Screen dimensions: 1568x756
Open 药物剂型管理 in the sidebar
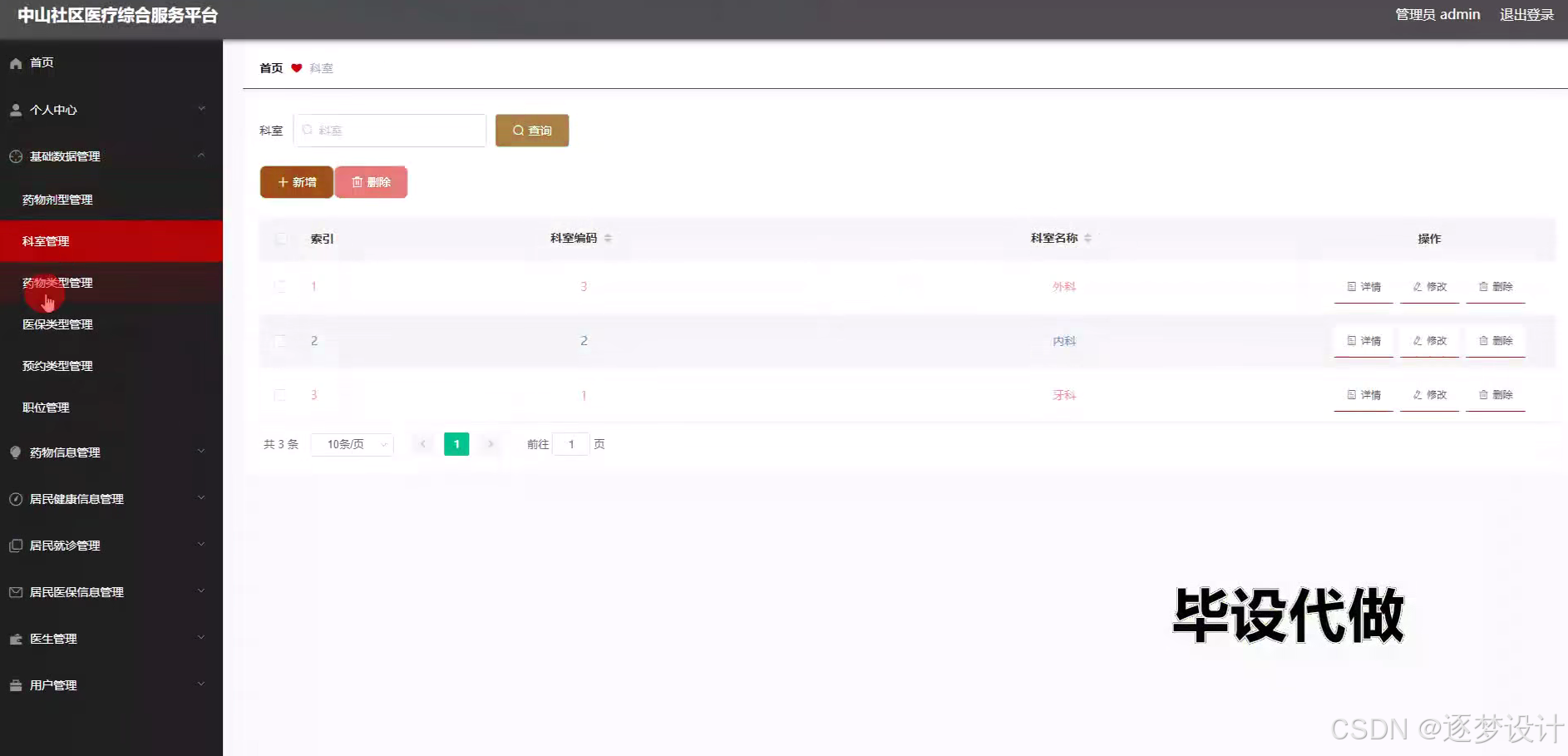click(x=111, y=200)
